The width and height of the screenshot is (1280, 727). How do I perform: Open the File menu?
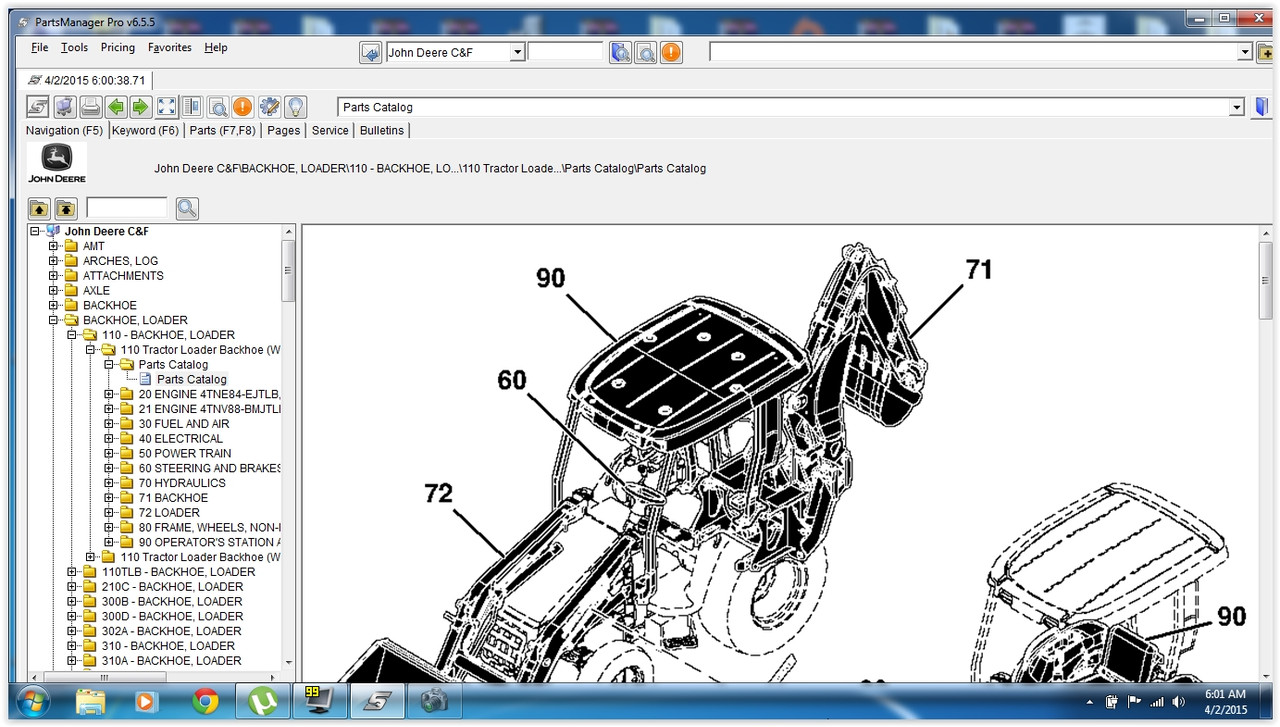pyautogui.click(x=40, y=47)
